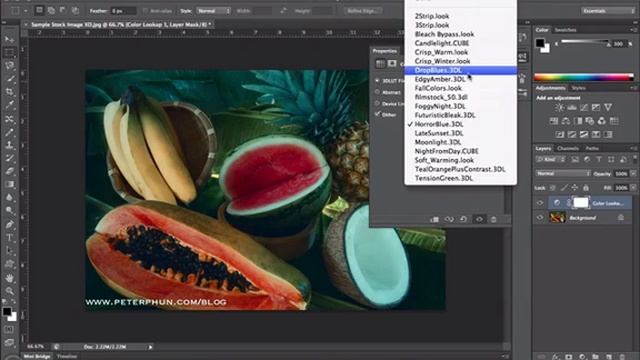Viewport: 640px width, 360px height.
Task: Add a Color Lookup adjustment icon
Action: point(614,121)
